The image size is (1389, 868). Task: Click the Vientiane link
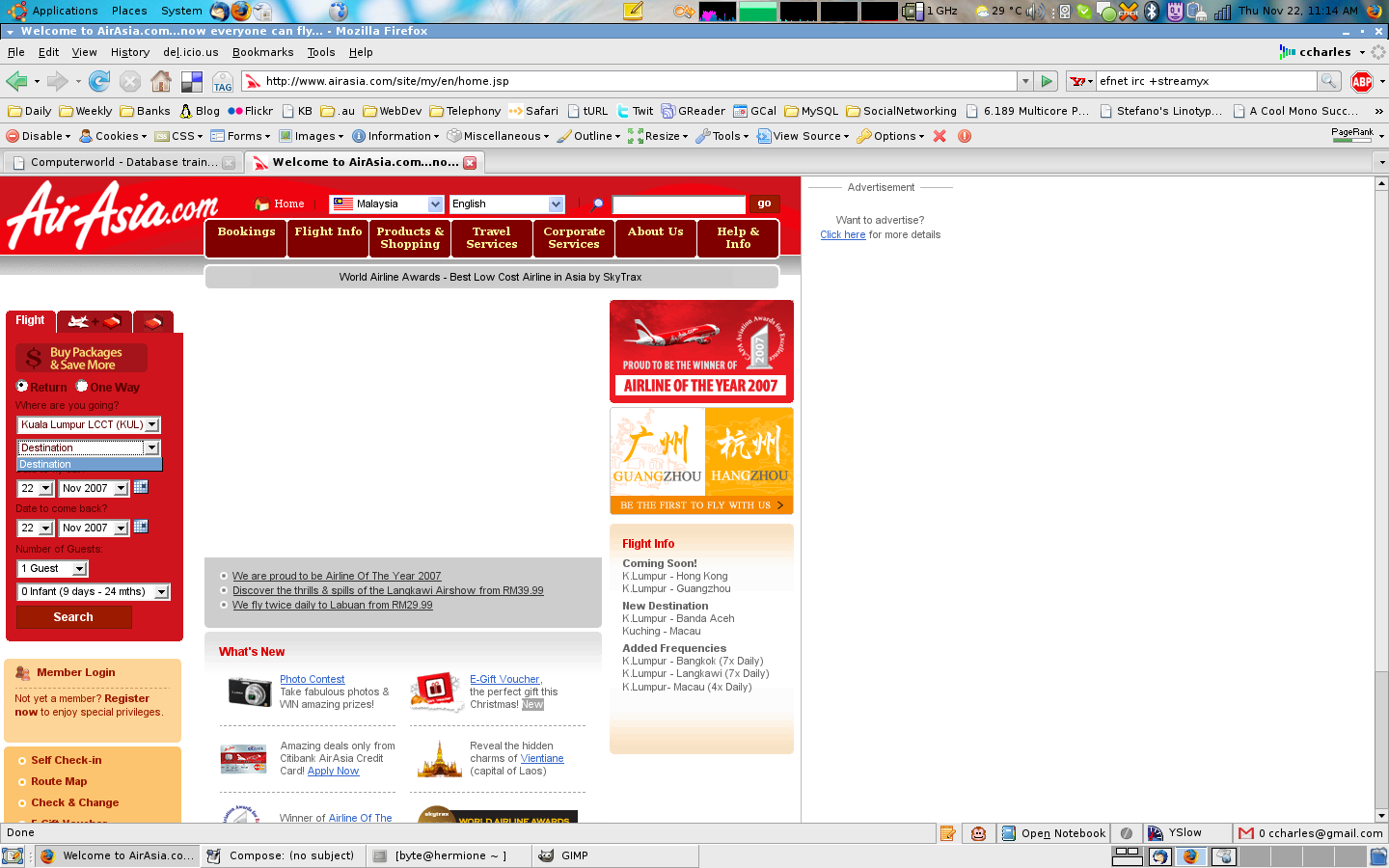(x=542, y=758)
